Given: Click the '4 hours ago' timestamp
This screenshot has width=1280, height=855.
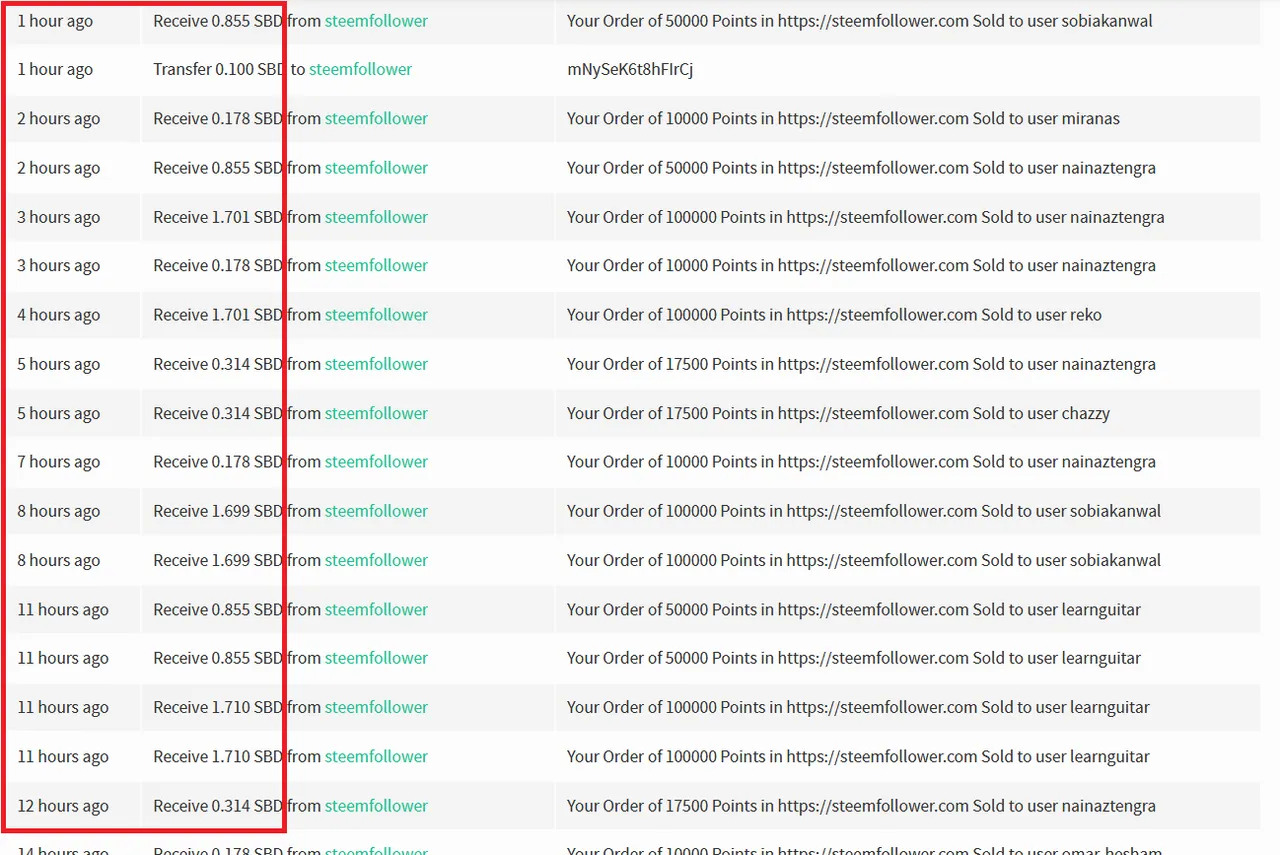Looking at the screenshot, I should coord(59,314).
